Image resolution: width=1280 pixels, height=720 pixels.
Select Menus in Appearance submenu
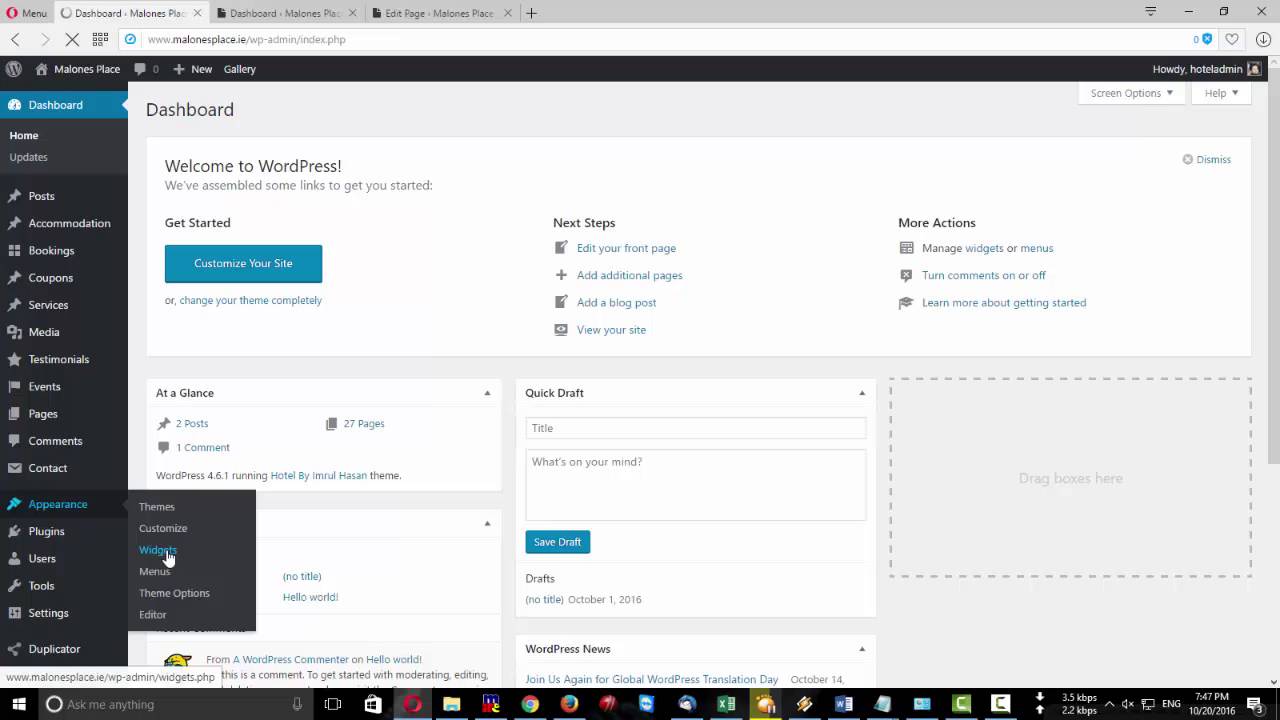point(154,571)
